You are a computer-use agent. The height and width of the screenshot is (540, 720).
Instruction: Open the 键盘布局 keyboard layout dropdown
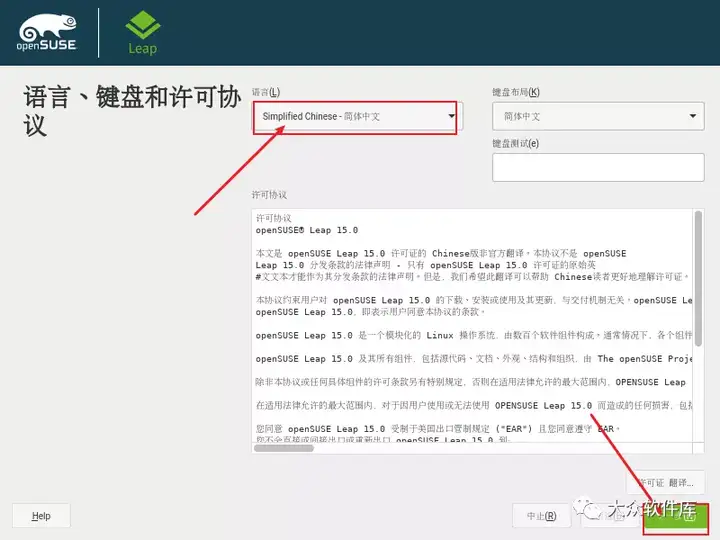(598, 116)
